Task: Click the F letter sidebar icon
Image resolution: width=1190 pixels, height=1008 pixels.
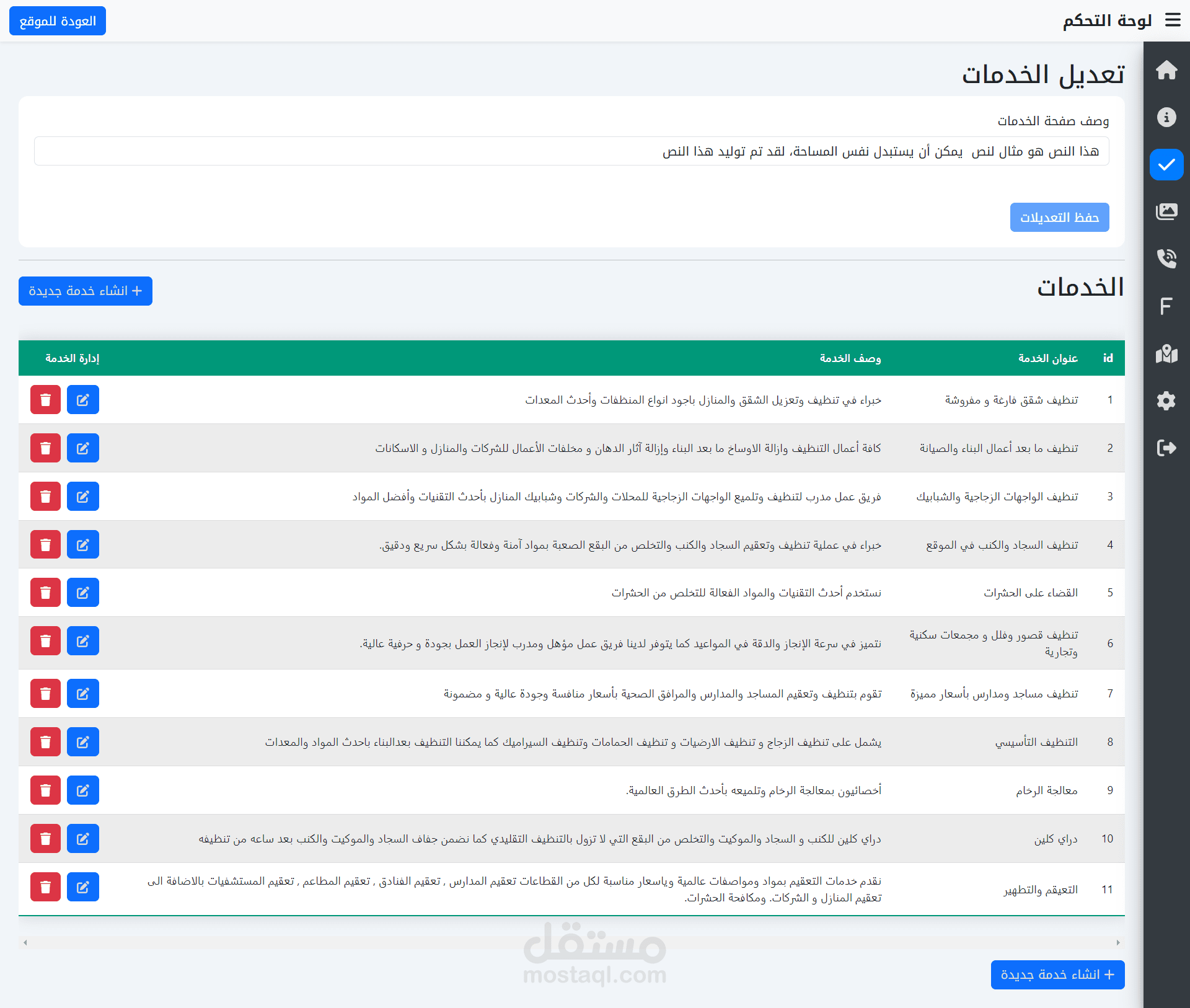Action: (x=1166, y=306)
